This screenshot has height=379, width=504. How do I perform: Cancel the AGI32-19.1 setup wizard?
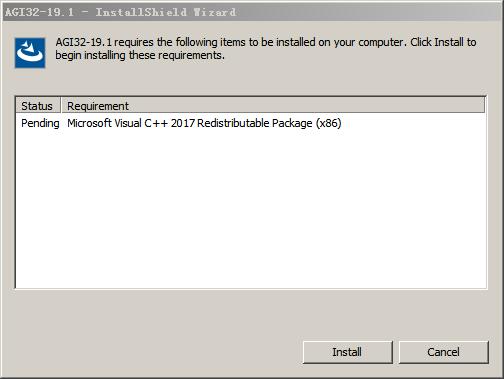click(x=443, y=352)
